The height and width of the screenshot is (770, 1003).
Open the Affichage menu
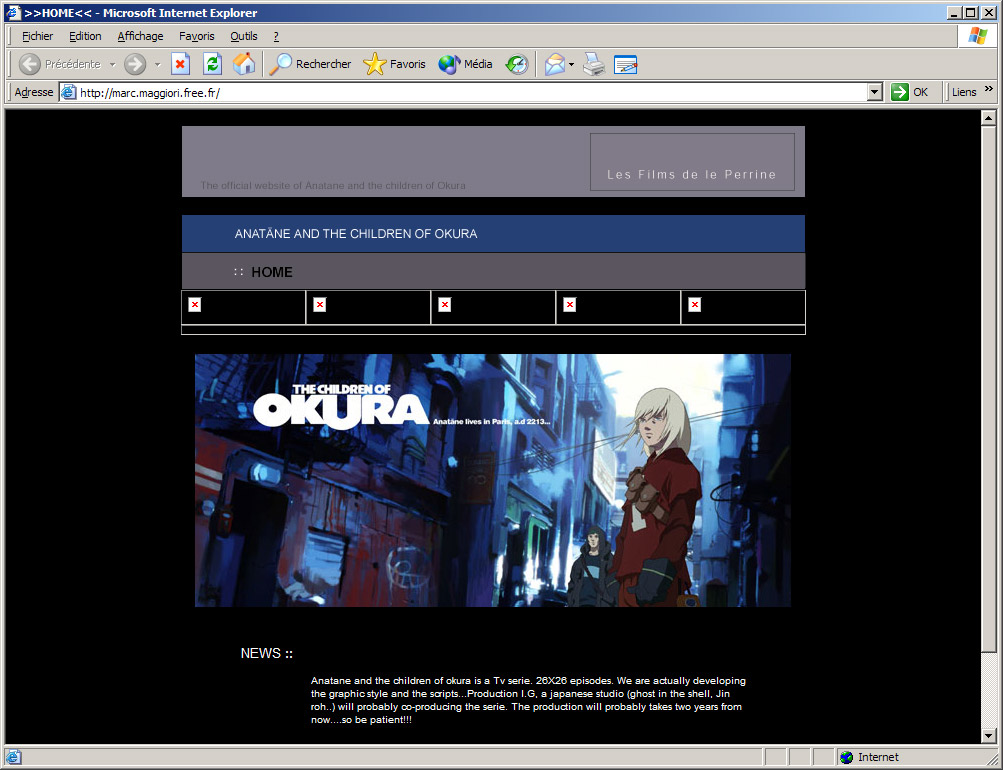click(140, 36)
